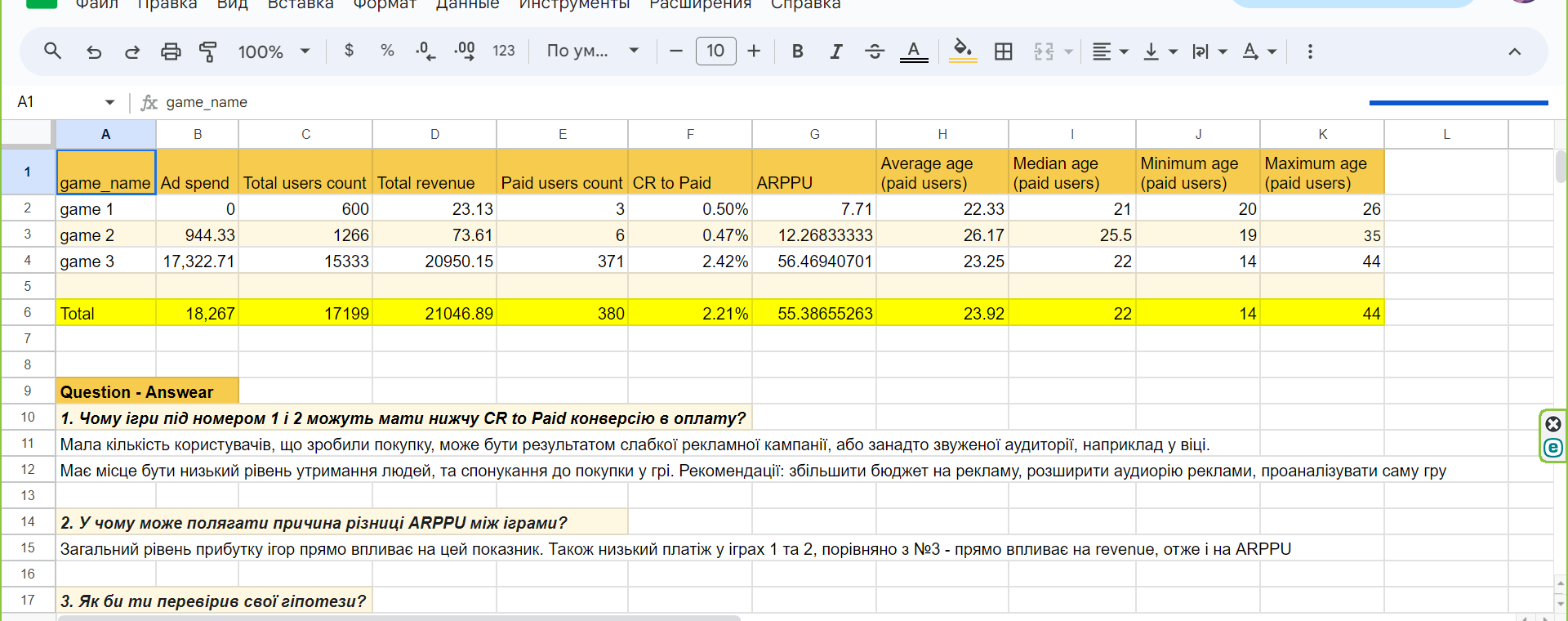1568x621 pixels.
Task: Click the font size input field
Action: 715,51
